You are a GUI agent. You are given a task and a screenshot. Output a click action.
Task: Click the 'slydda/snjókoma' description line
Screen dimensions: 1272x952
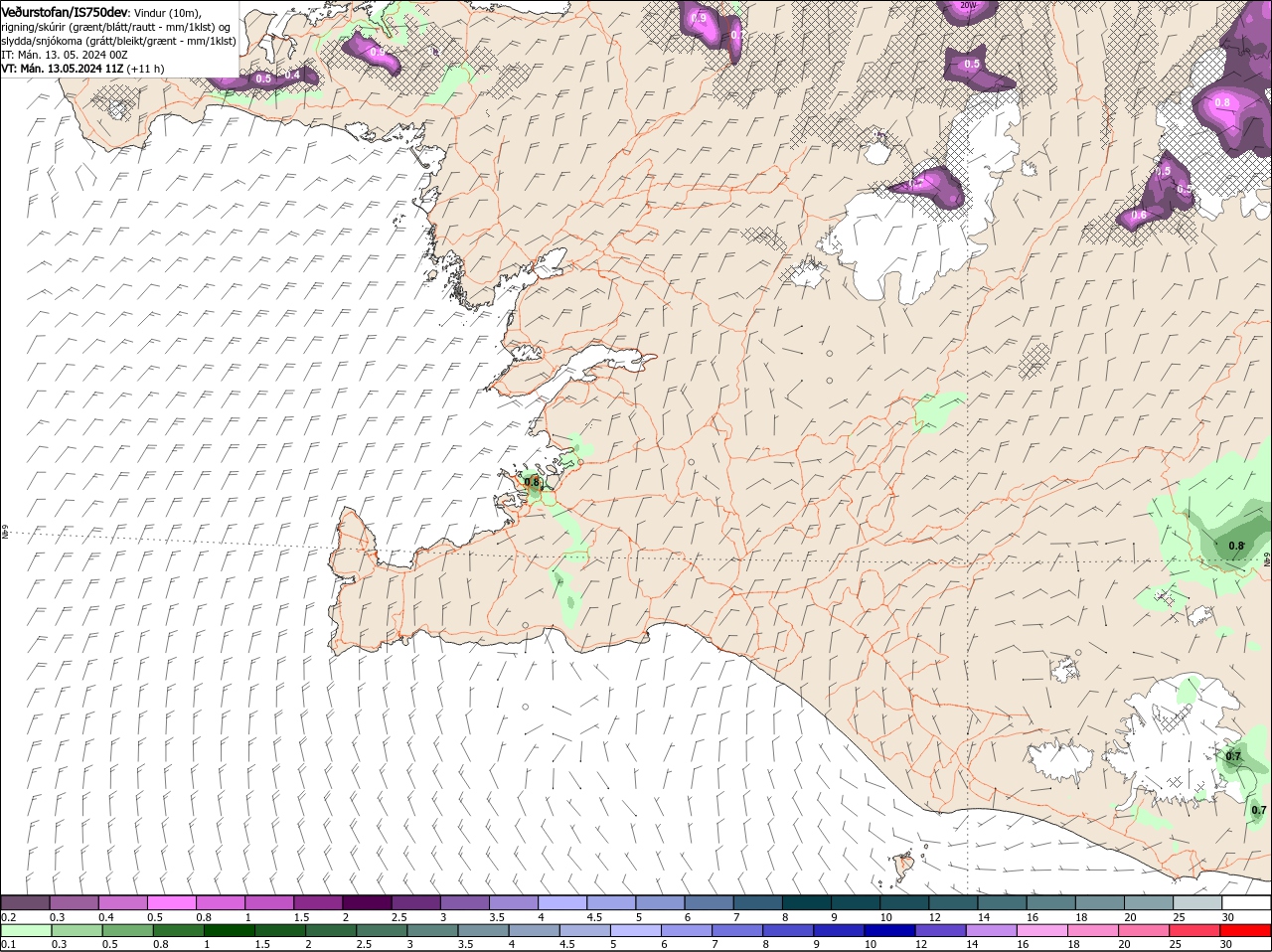point(118,41)
